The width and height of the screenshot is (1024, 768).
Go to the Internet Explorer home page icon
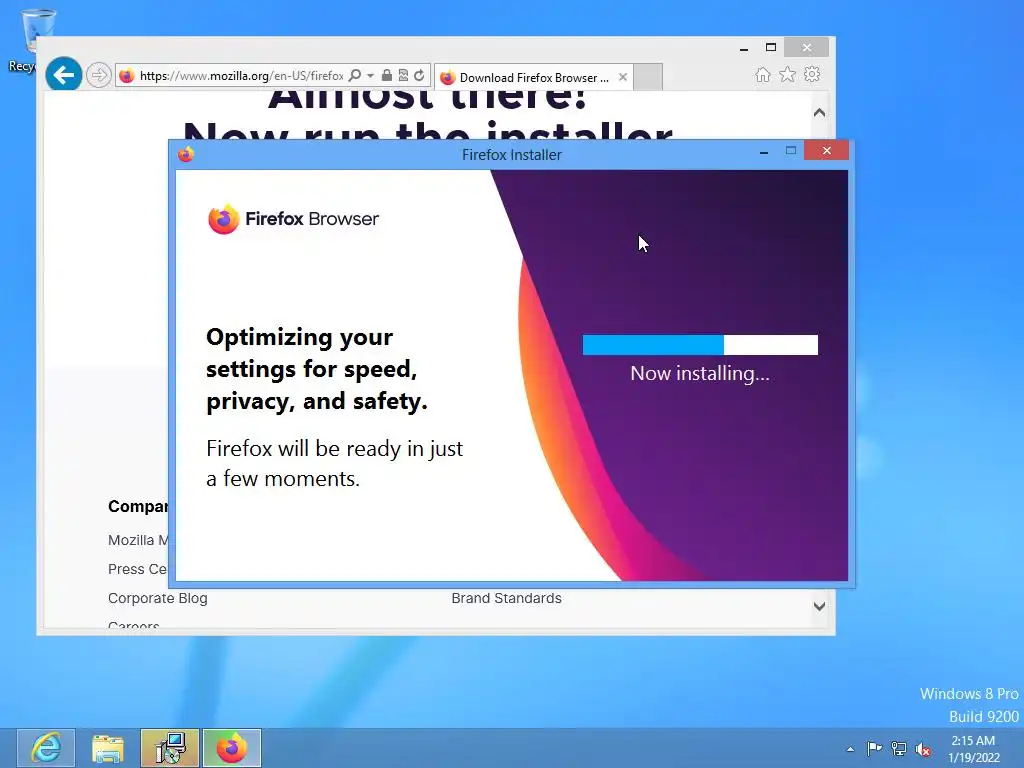(763, 75)
